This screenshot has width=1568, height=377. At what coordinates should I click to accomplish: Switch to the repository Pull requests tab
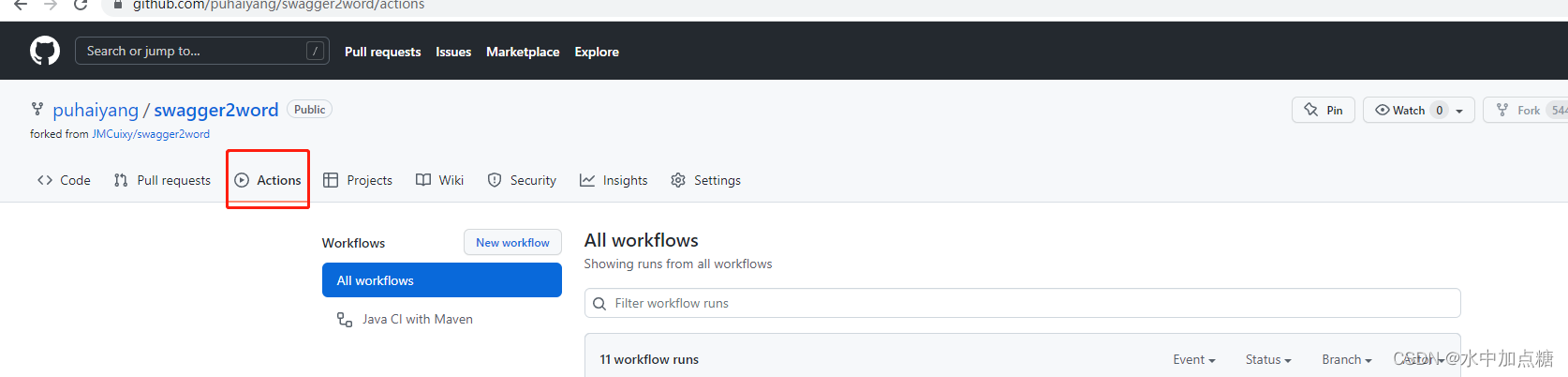coord(162,180)
